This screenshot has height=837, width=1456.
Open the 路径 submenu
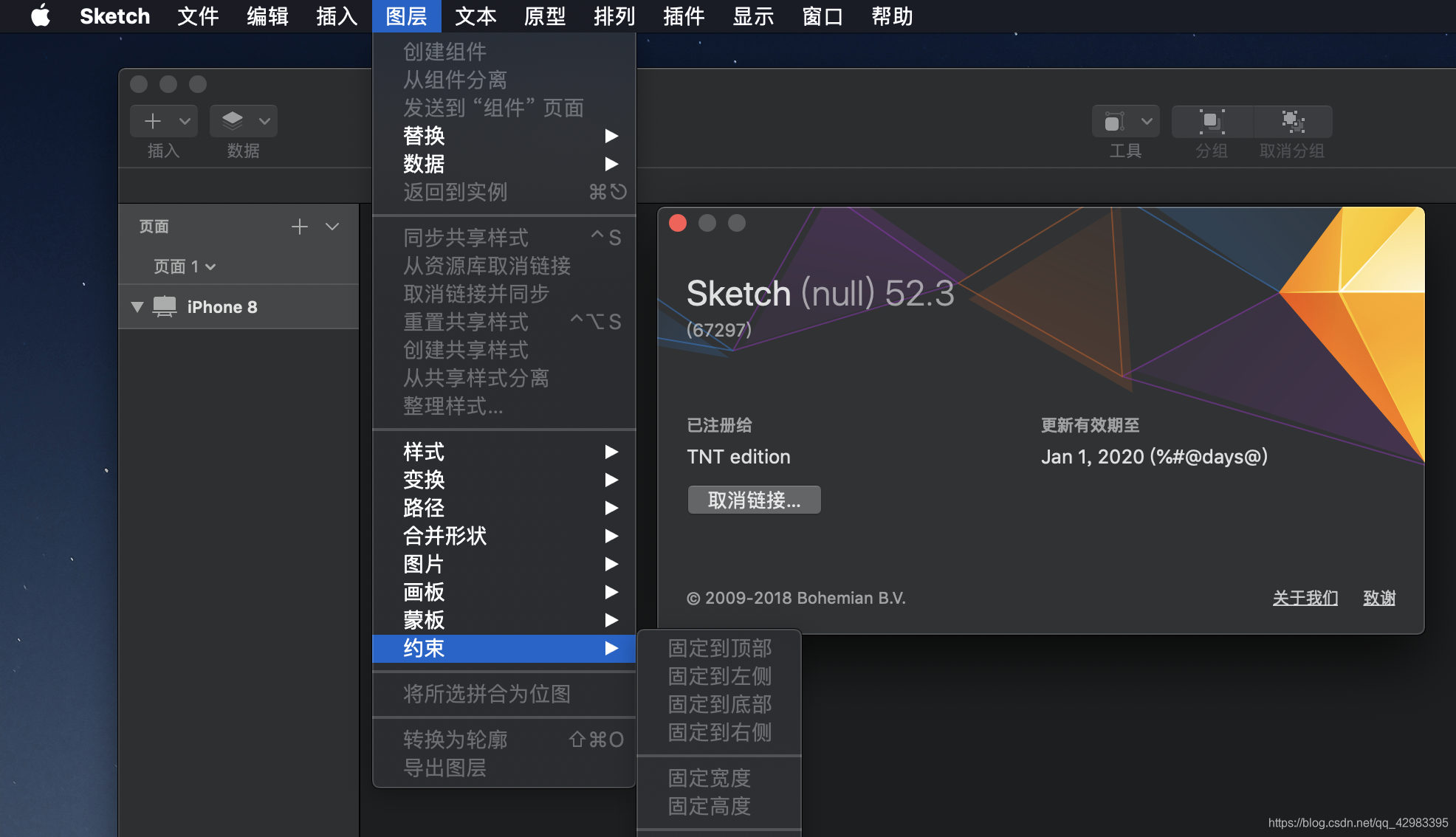point(504,508)
